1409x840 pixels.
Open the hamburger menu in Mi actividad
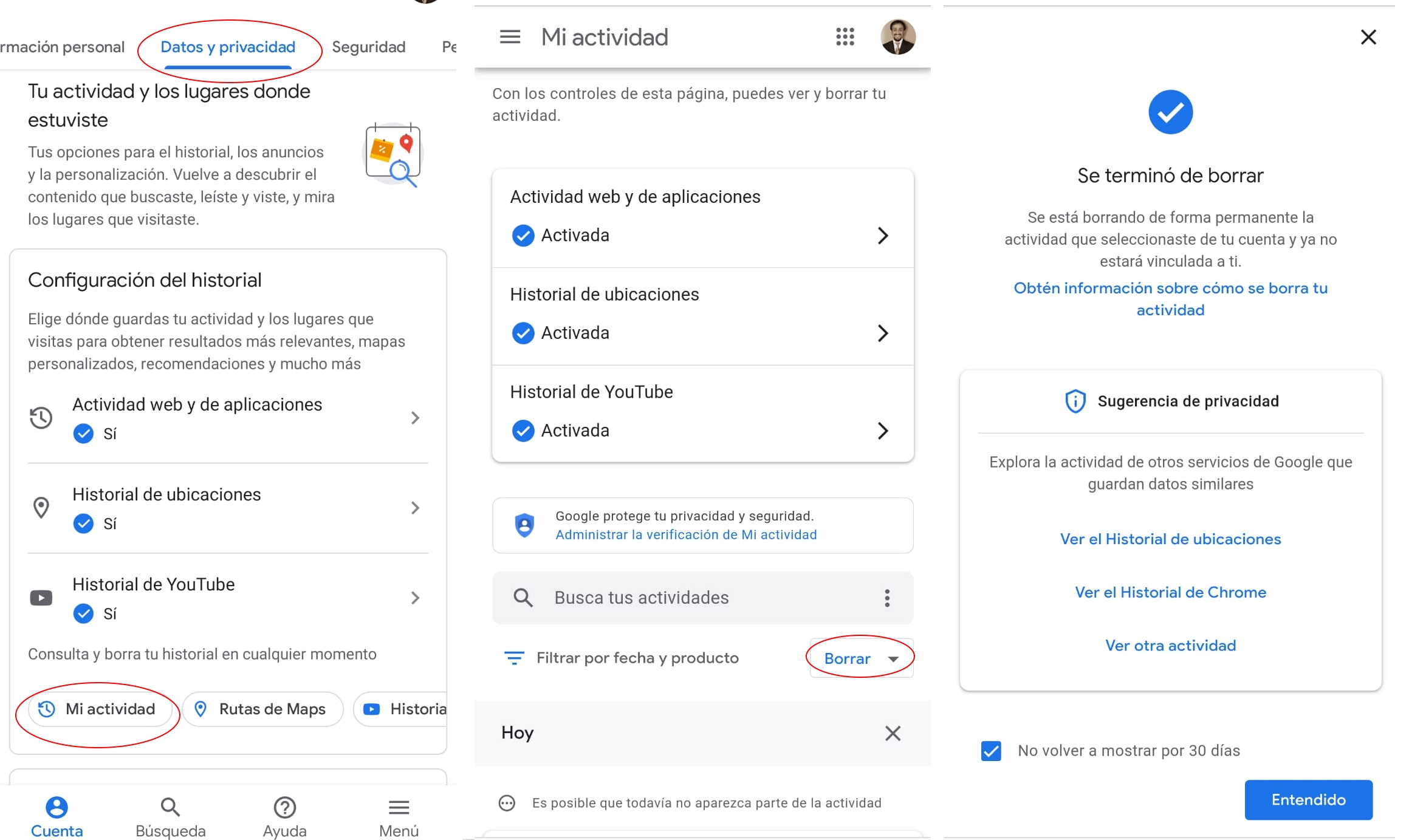coord(510,37)
